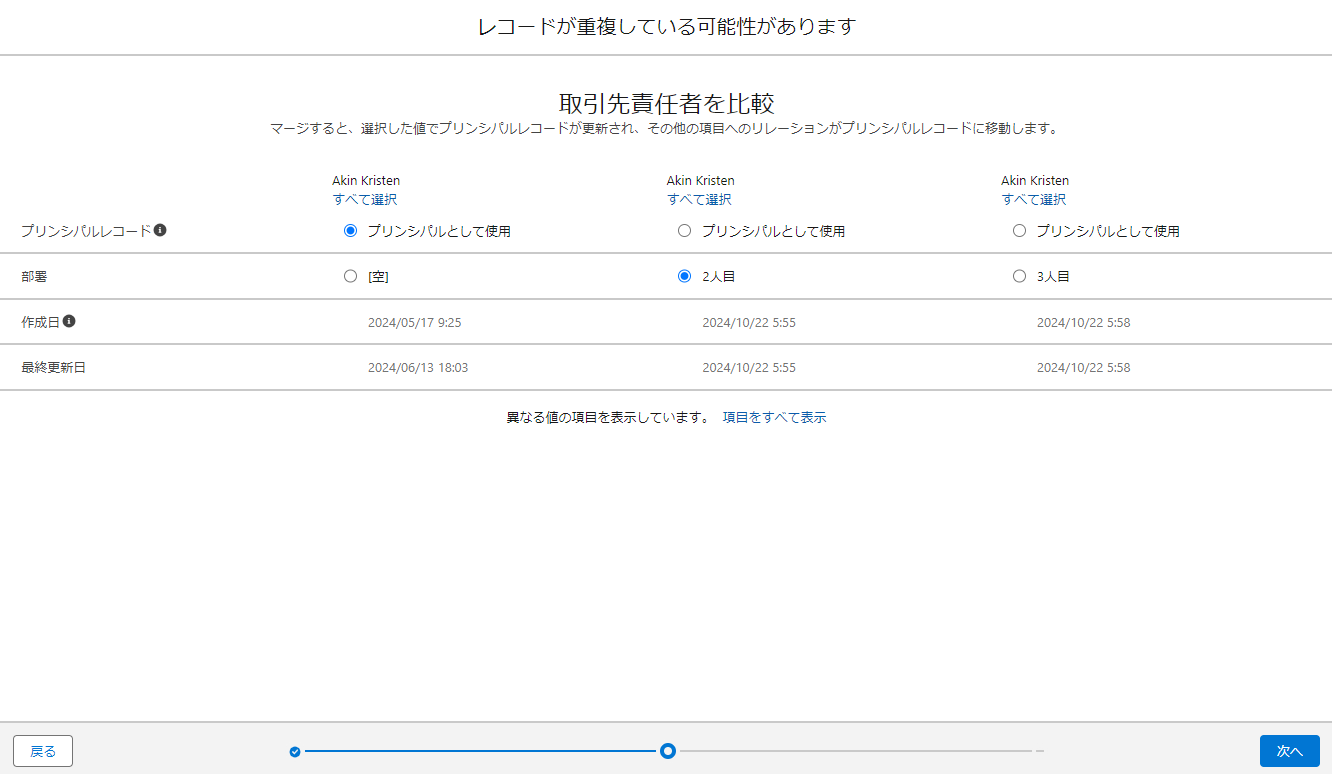Set third Akin Kristen record as principal
Image resolution: width=1332 pixels, height=774 pixels.
click(x=1019, y=231)
